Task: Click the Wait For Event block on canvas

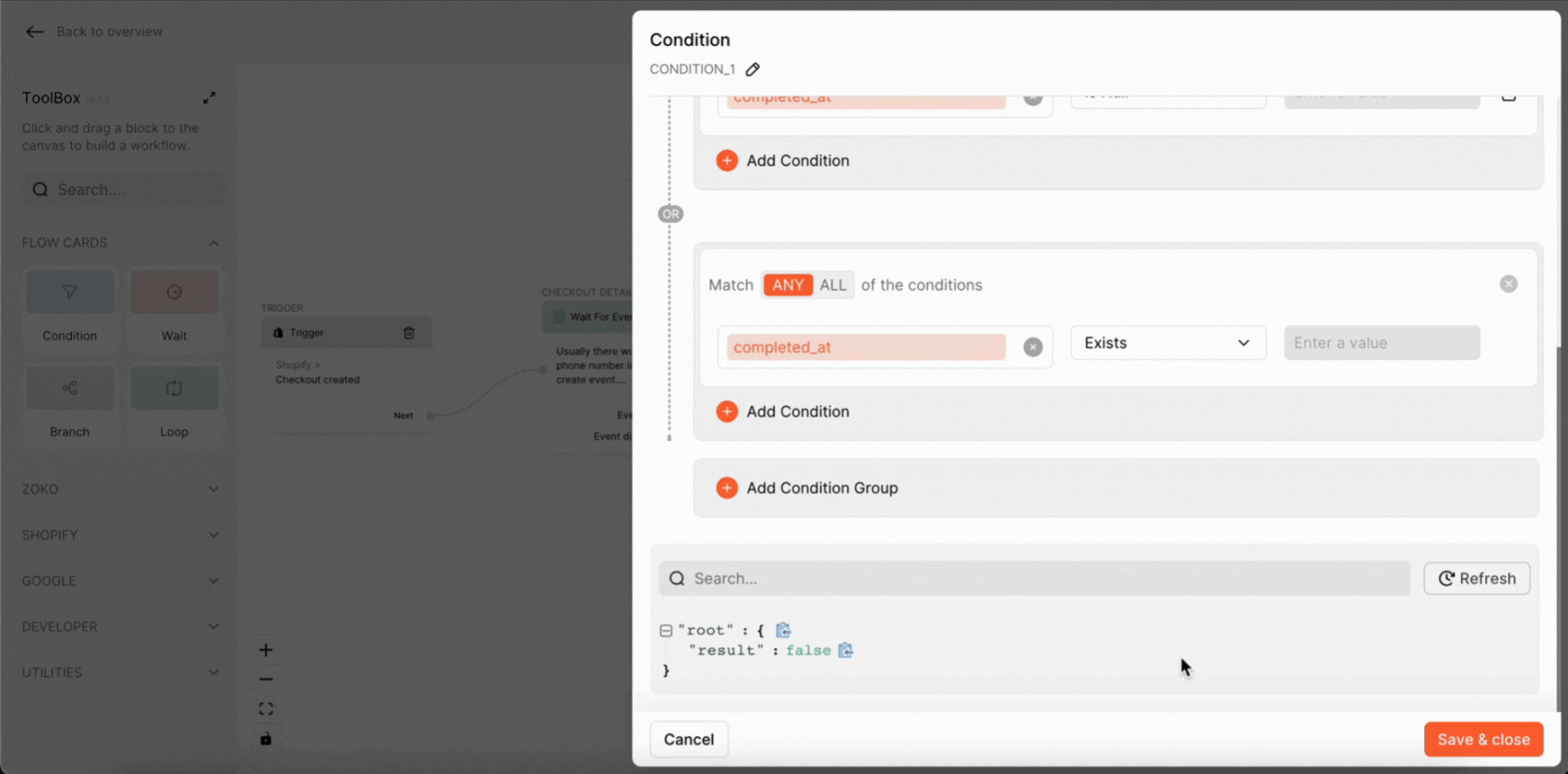Action: point(588,317)
